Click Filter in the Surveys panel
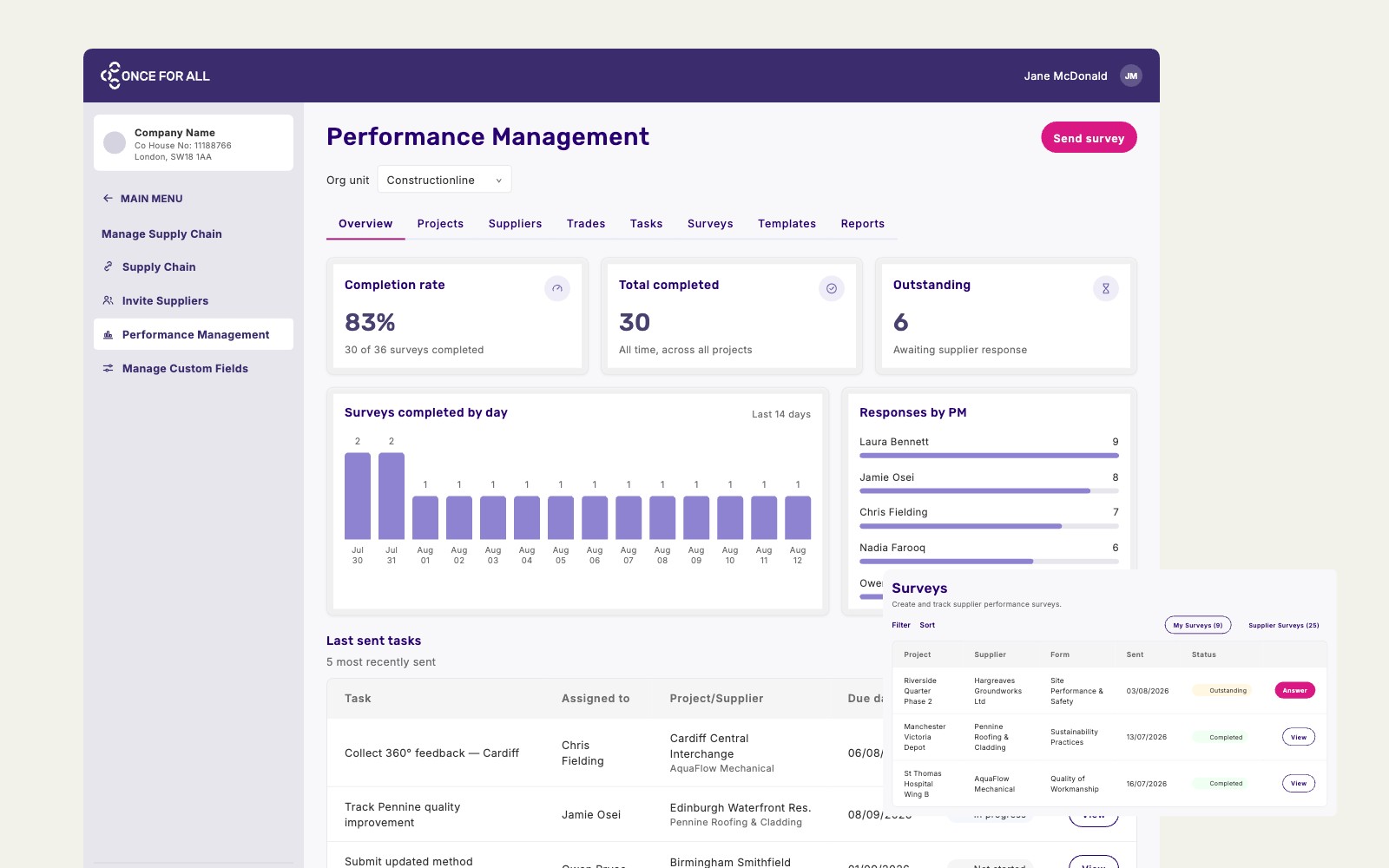This screenshot has height=868, width=1389. [901, 625]
